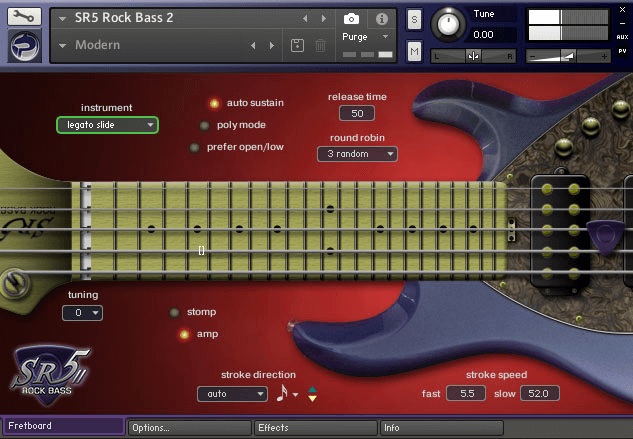Screen dimensions: 633x439
Task: Expand the SR5 Rock Bass 2 instrument menu
Action: [x=63, y=19]
